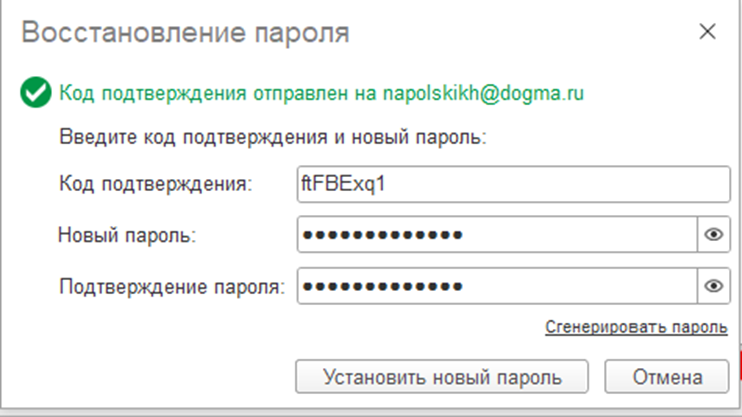Click the Восстановление пароля dialog title
This screenshot has height=417, width=742.
pos(185,32)
